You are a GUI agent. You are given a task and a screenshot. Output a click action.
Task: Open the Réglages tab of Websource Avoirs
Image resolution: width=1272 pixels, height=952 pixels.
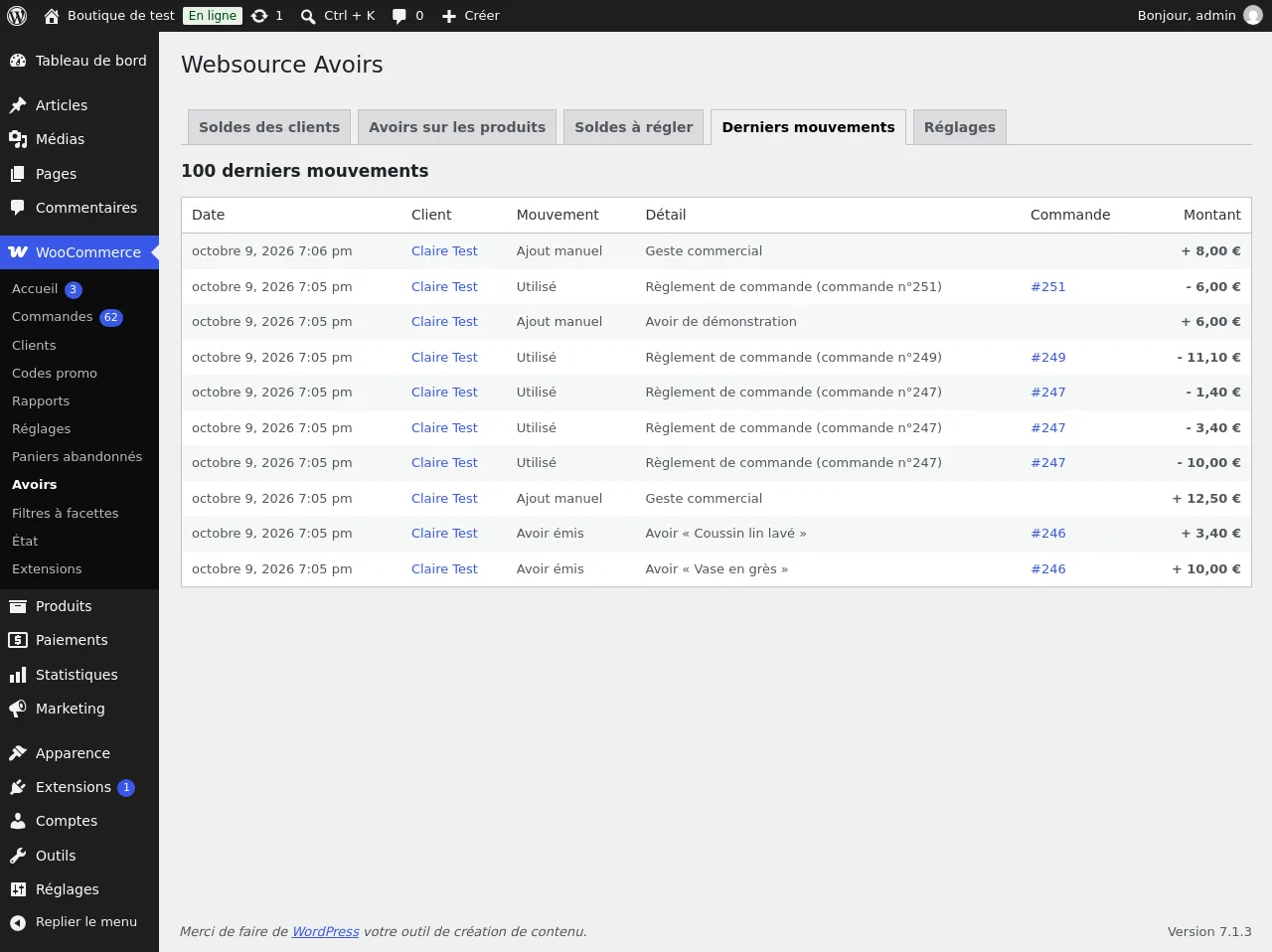coord(960,127)
